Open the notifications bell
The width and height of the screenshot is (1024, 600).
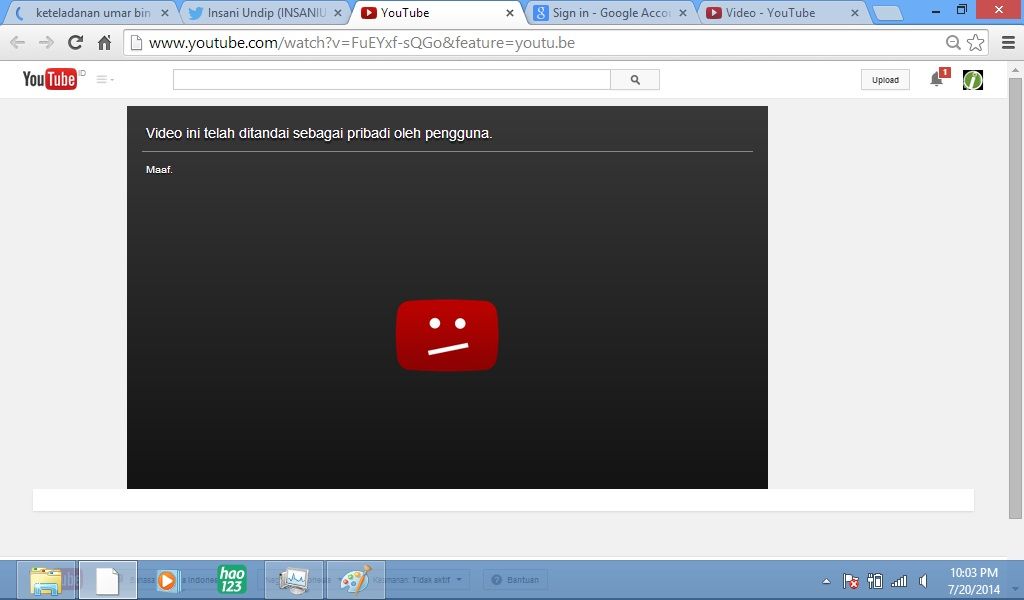click(x=937, y=79)
